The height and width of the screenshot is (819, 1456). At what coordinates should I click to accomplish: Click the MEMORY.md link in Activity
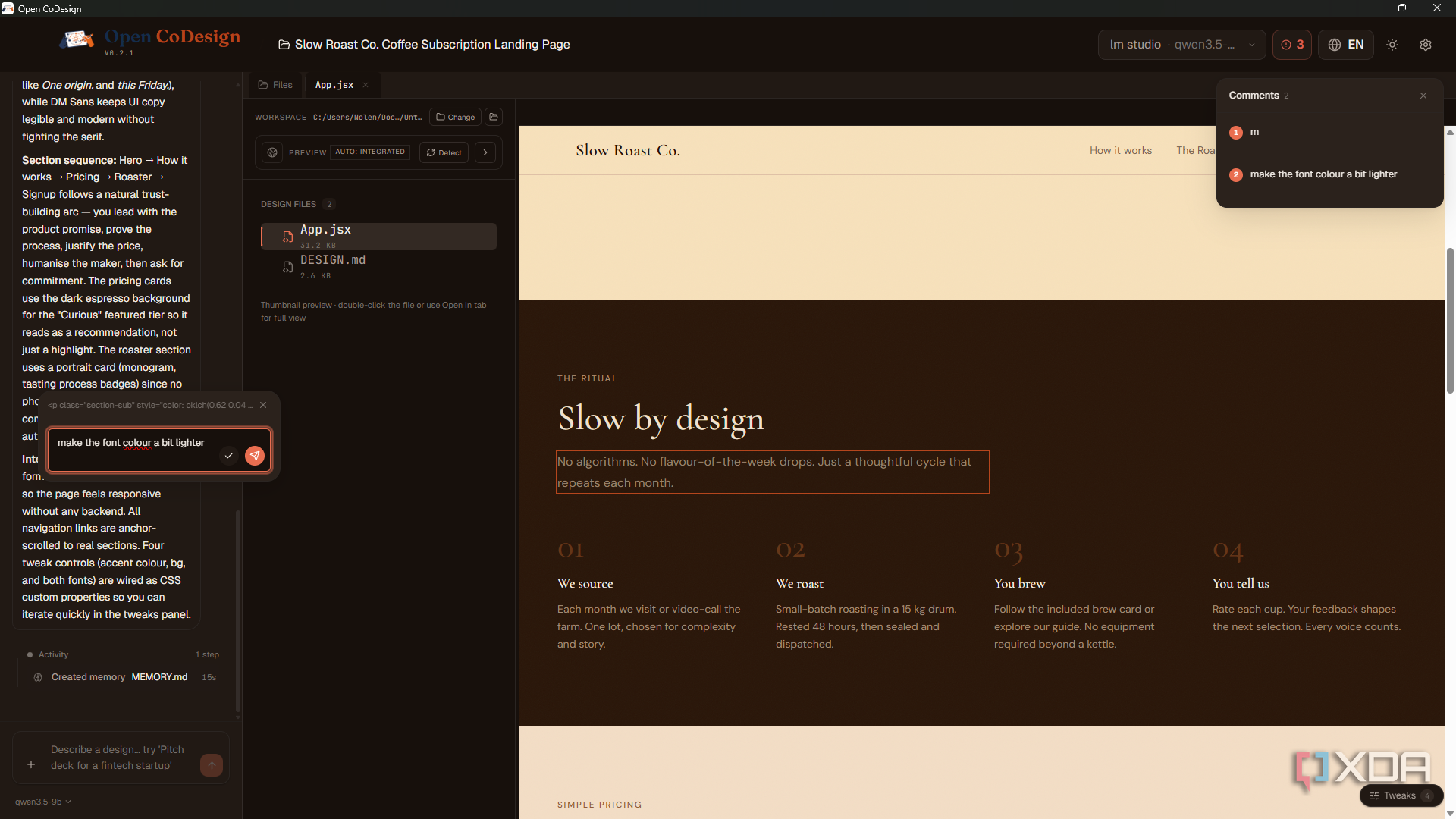(159, 677)
